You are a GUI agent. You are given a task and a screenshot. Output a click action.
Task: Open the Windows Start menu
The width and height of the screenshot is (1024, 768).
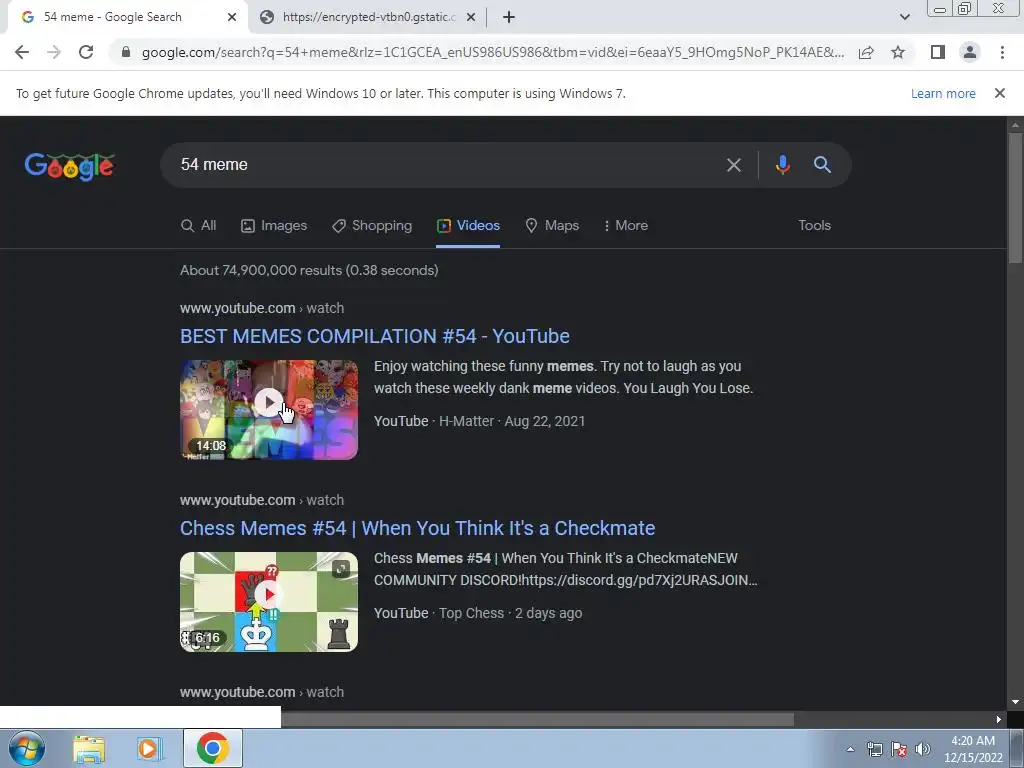point(26,748)
